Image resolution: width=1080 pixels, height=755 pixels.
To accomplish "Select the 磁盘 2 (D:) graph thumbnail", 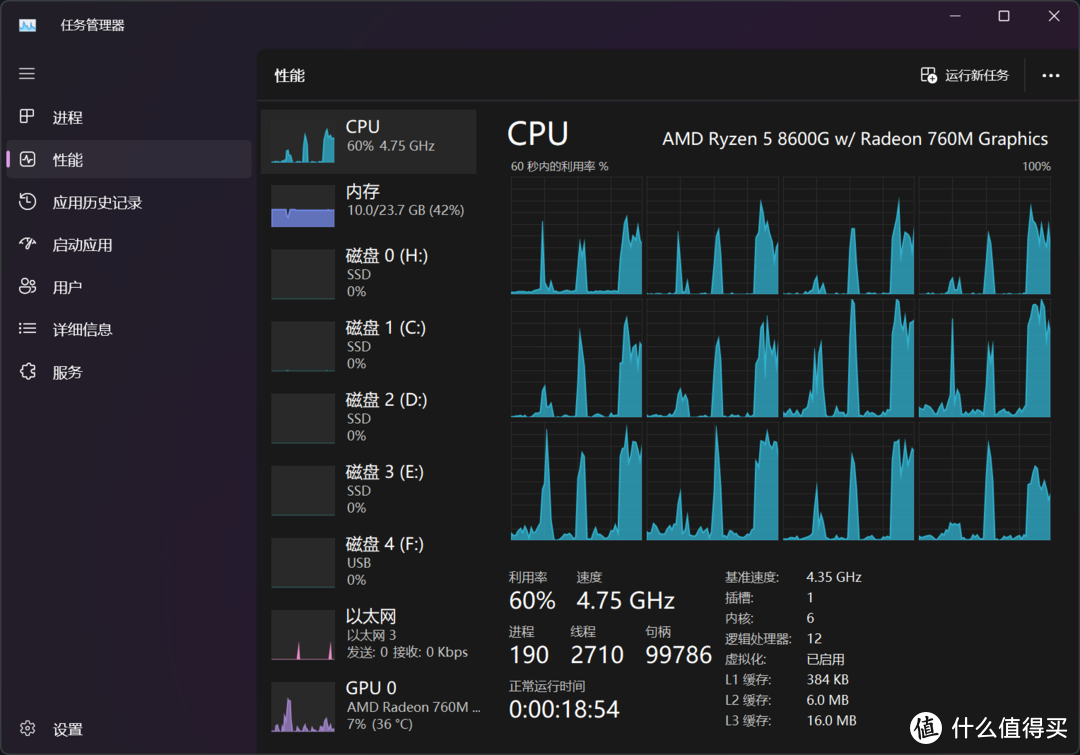I will [302, 418].
